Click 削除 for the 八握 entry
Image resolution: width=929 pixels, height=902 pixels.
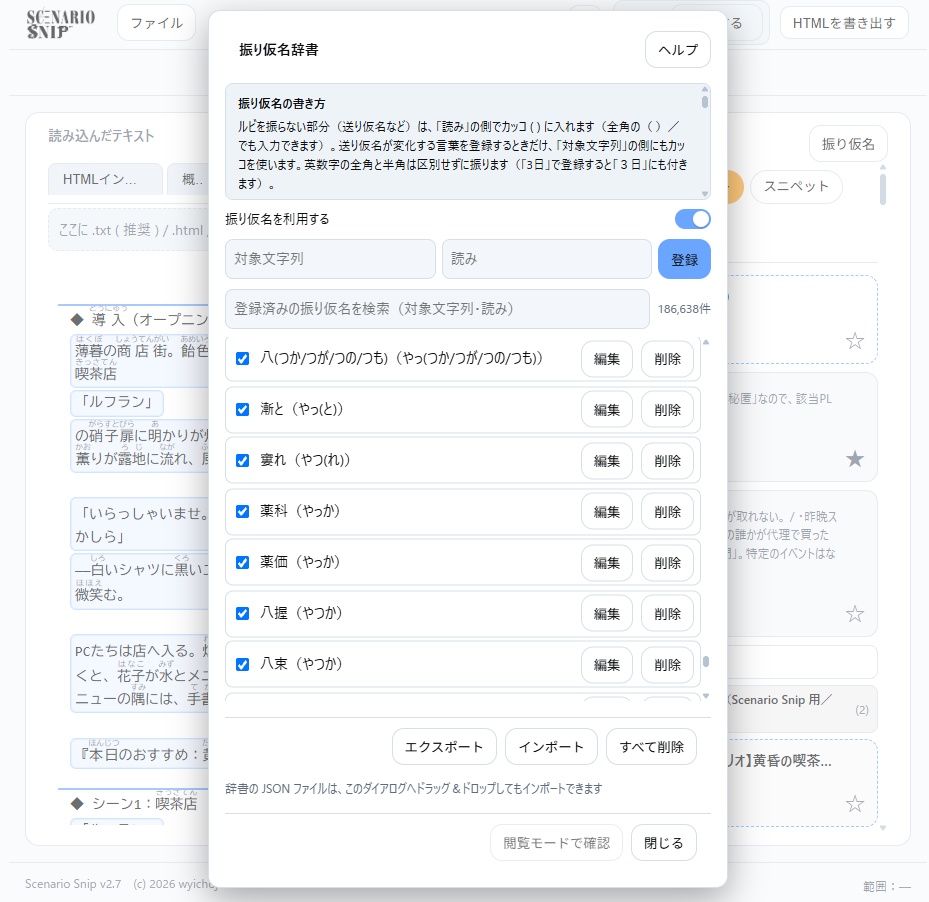(667, 614)
